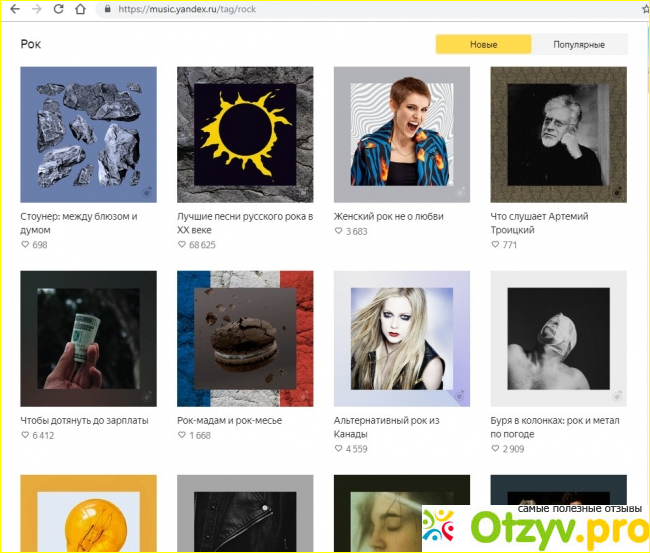Viewport: 650px width, 553px height.
Task: Click the browser forward arrow
Action: pyautogui.click(x=36, y=9)
